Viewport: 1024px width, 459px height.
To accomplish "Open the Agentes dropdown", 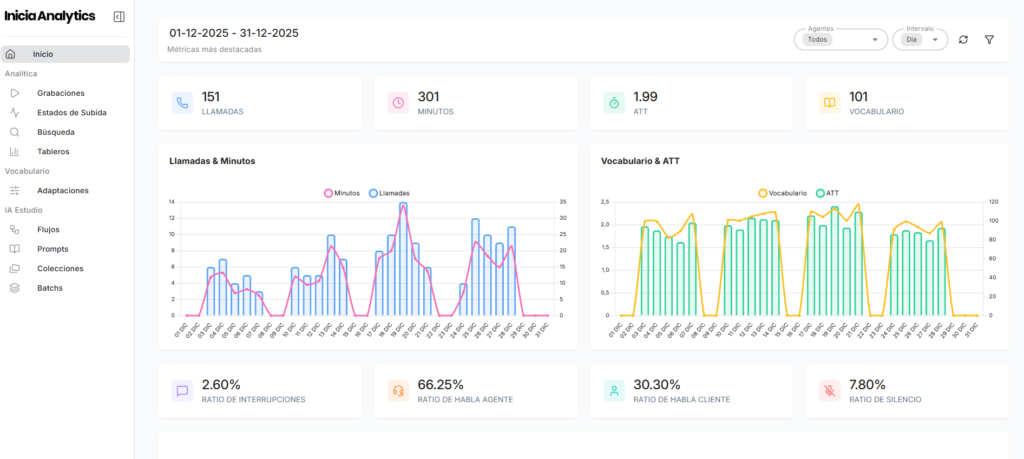I will click(840, 40).
